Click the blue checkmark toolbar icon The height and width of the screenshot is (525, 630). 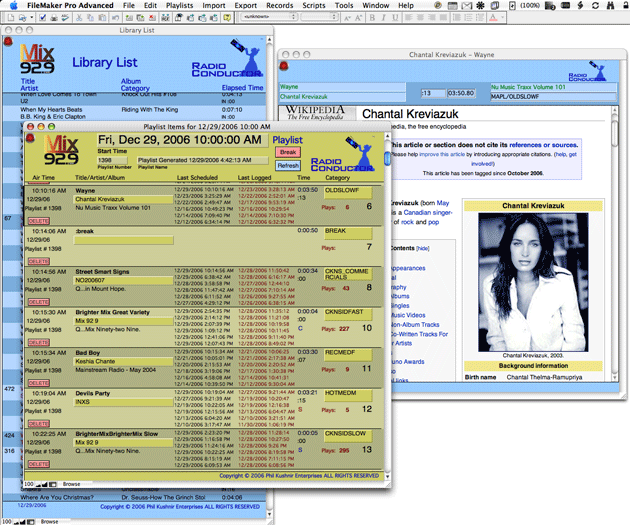point(42,18)
